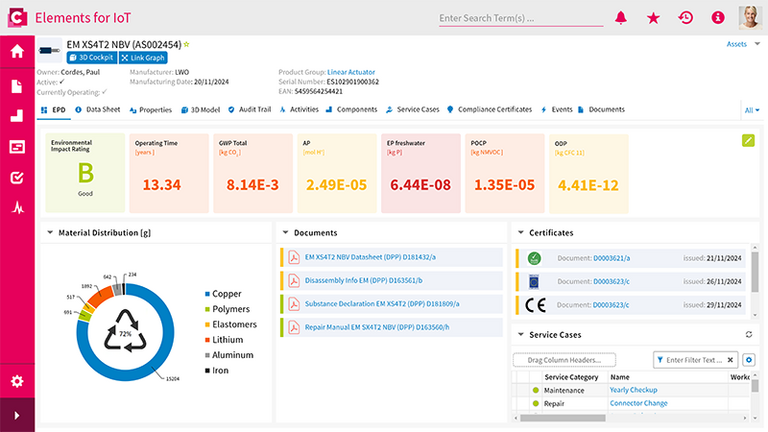Open the Assets dropdown at top right
Viewport: 768px width, 432px height.
pyautogui.click(x=743, y=44)
